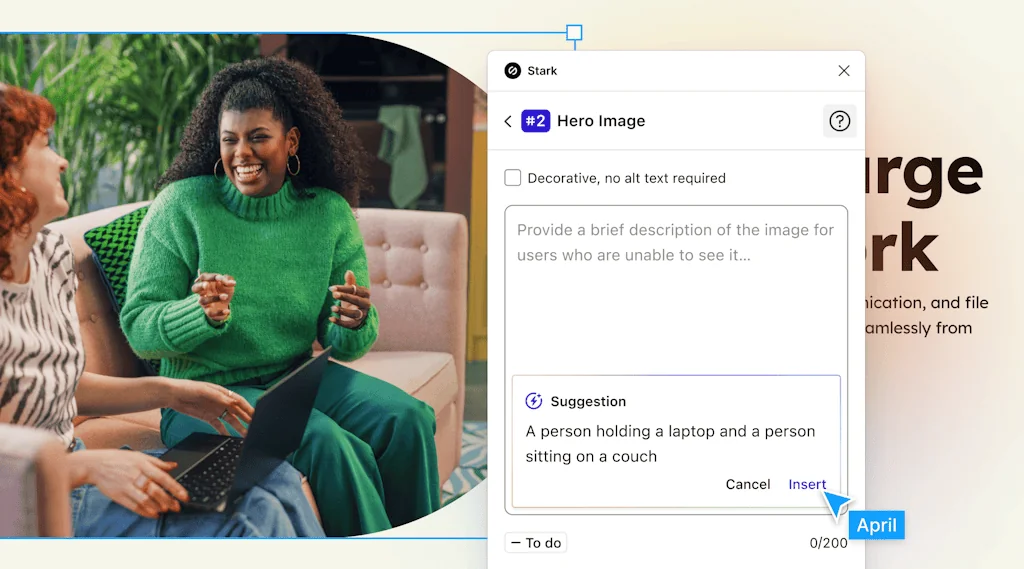Image resolution: width=1024 pixels, height=569 pixels.
Task: Click the suggested alt text sentence
Action: point(670,444)
